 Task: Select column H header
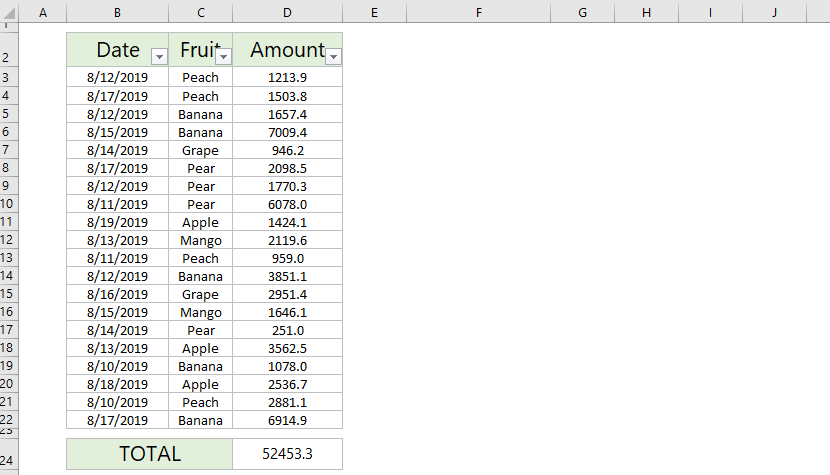click(646, 12)
